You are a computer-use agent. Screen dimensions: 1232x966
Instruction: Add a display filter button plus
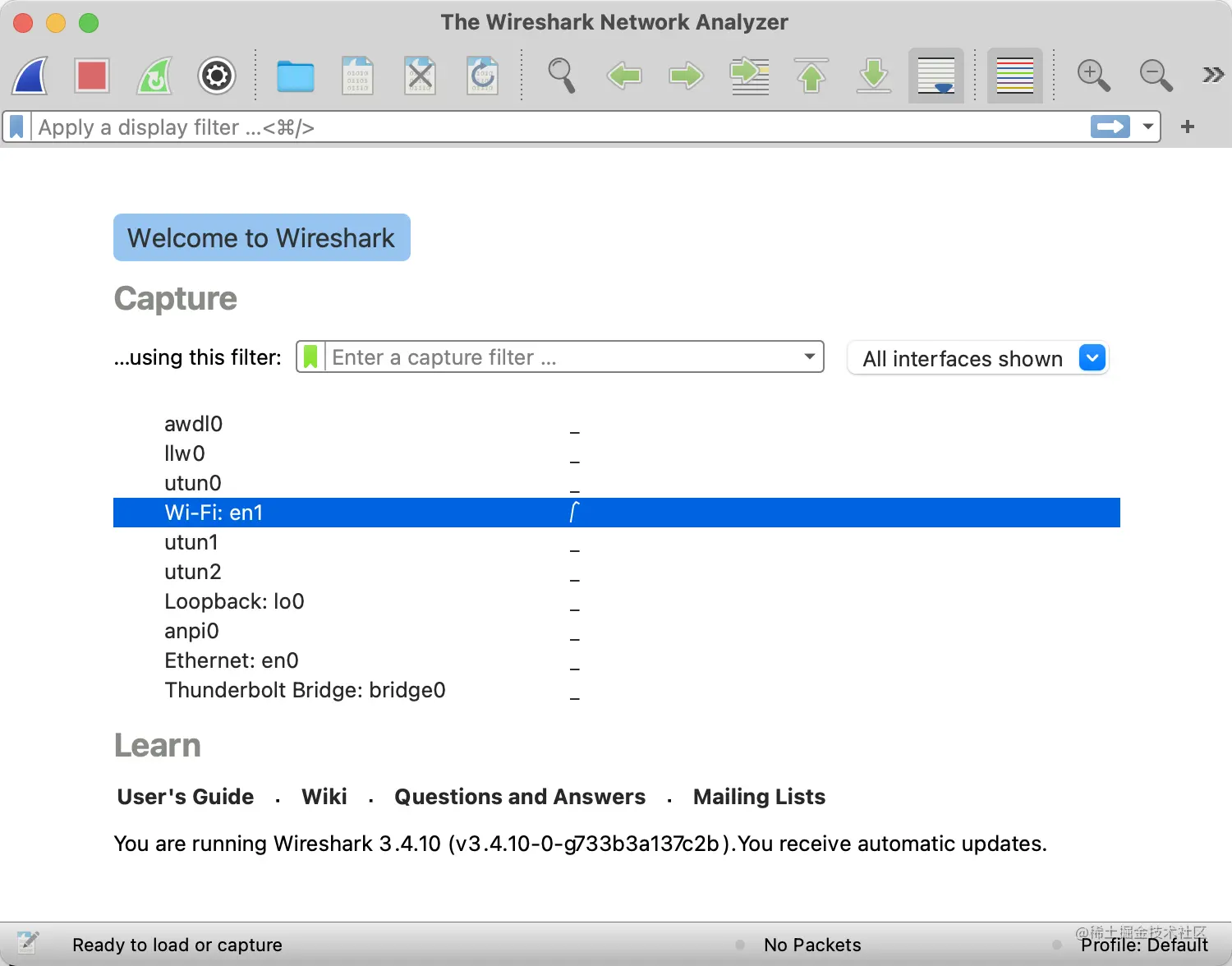1187,126
